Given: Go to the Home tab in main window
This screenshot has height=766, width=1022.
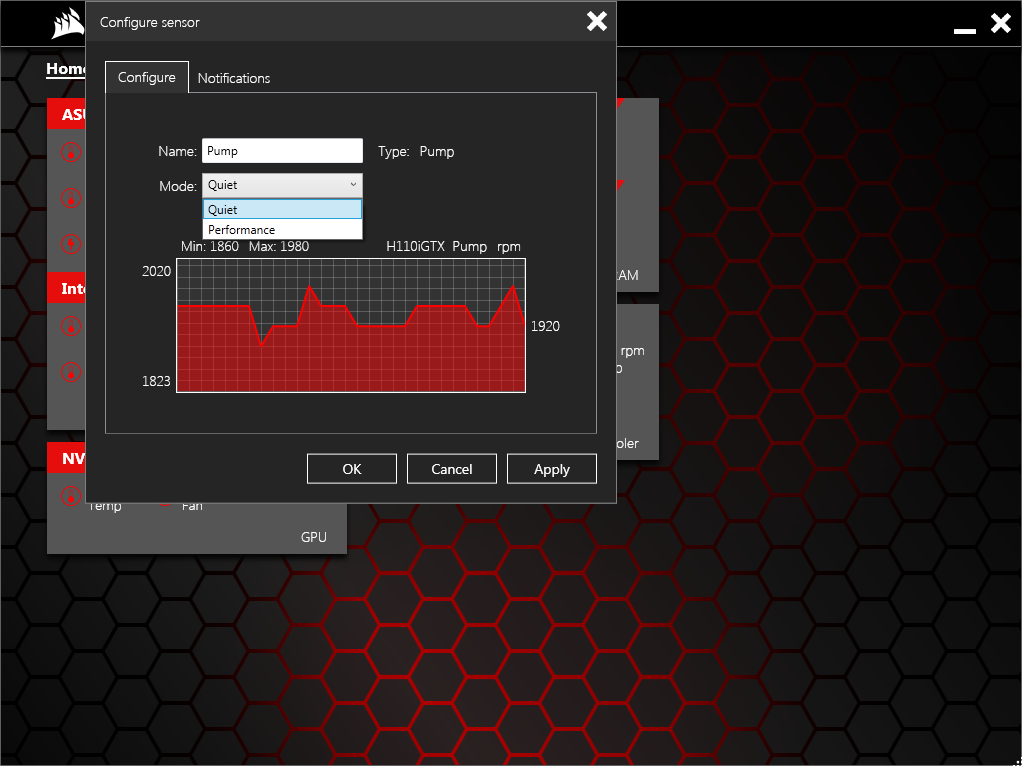Looking at the screenshot, I should coord(66,69).
